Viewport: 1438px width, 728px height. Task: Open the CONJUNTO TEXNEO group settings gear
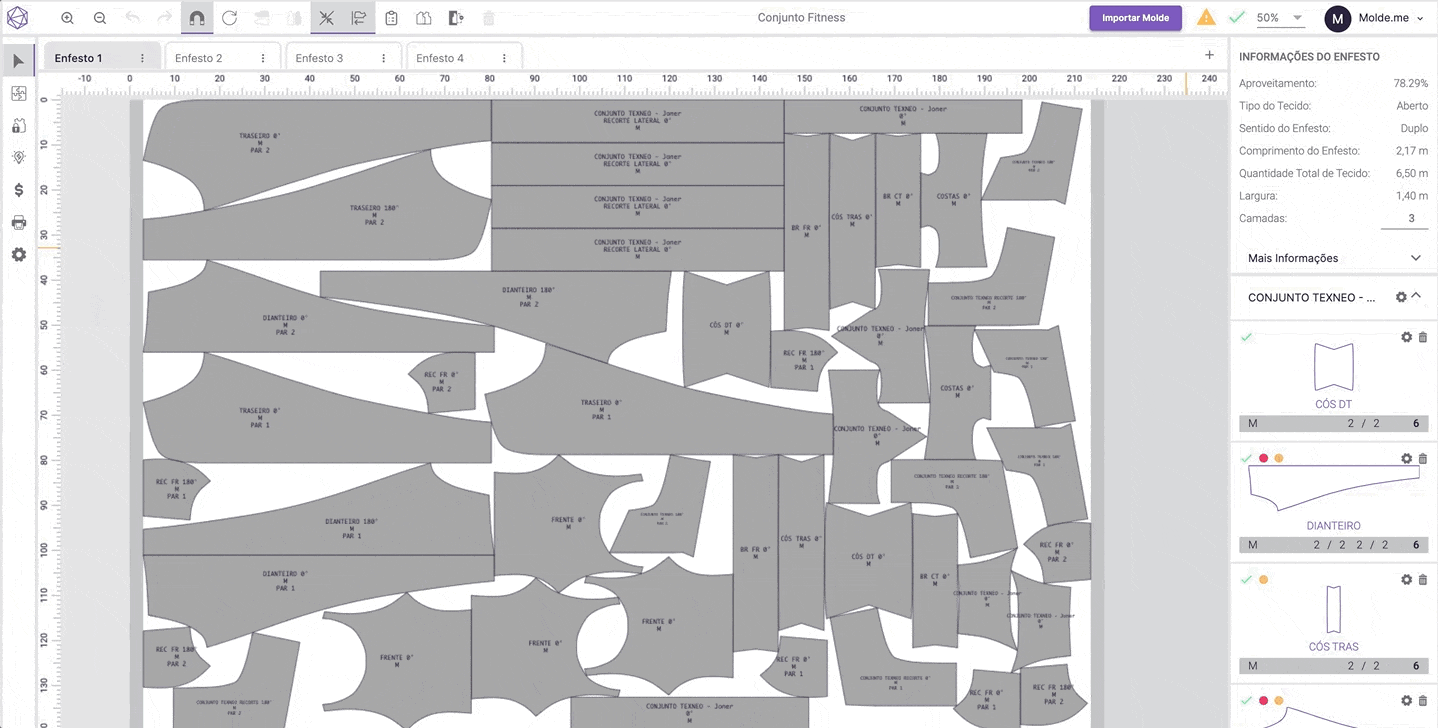pyautogui.click(x=1401, y=297)
